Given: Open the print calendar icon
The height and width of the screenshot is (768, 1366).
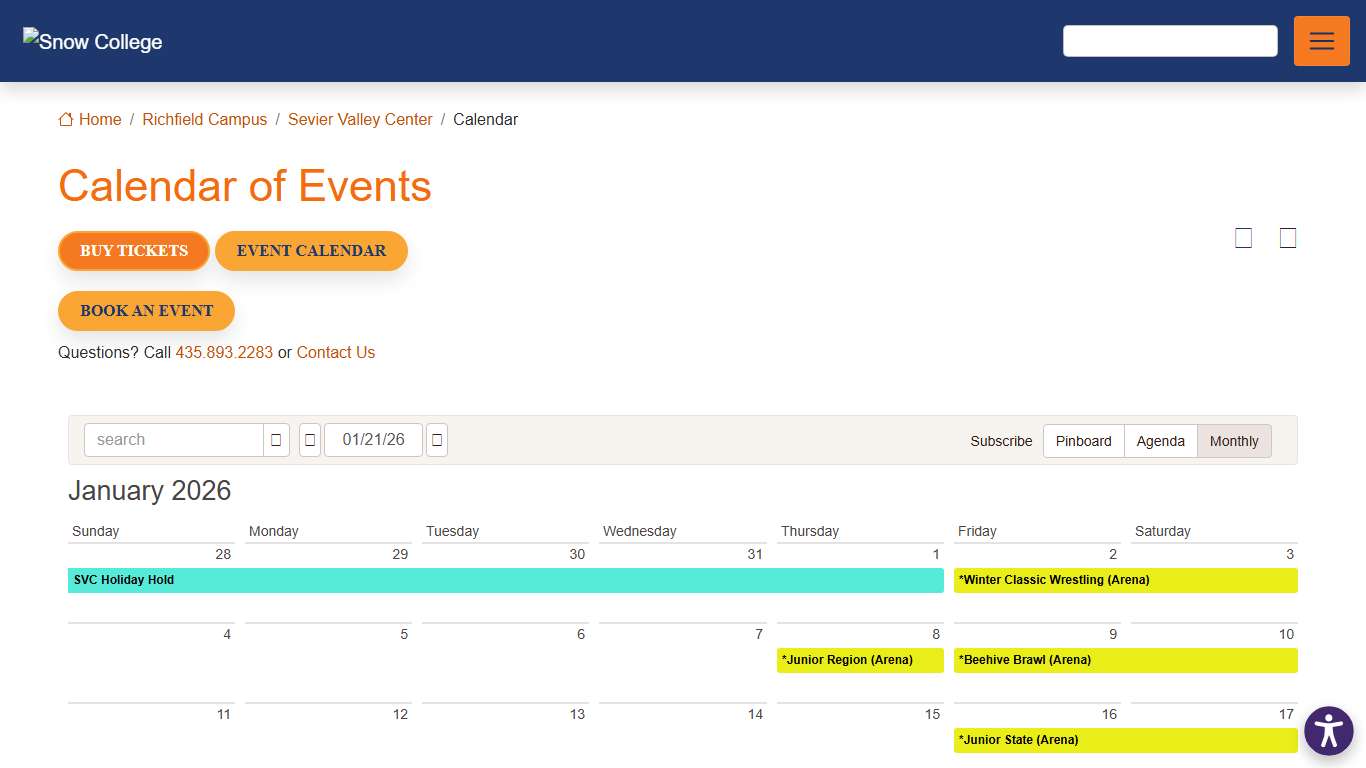Looking at the screenshot, I should (1243, 238).
